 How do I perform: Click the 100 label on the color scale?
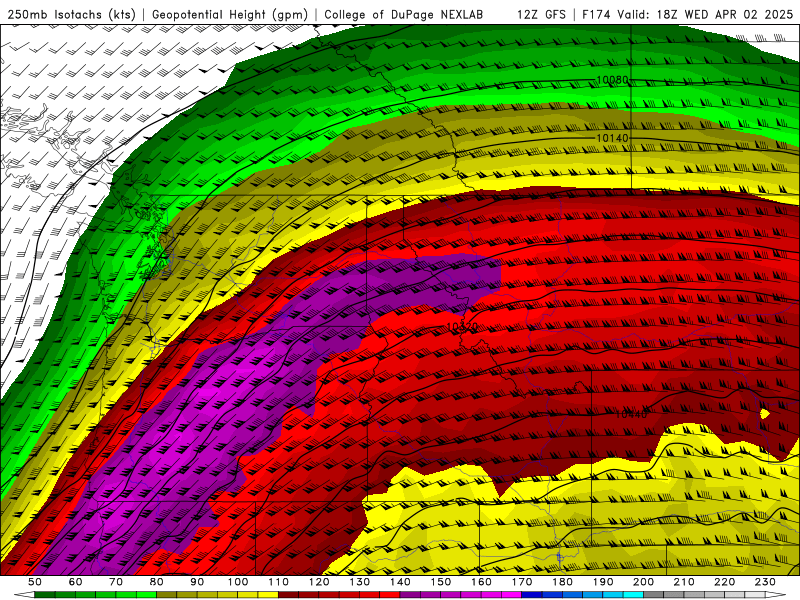click(x=238, y=582)
